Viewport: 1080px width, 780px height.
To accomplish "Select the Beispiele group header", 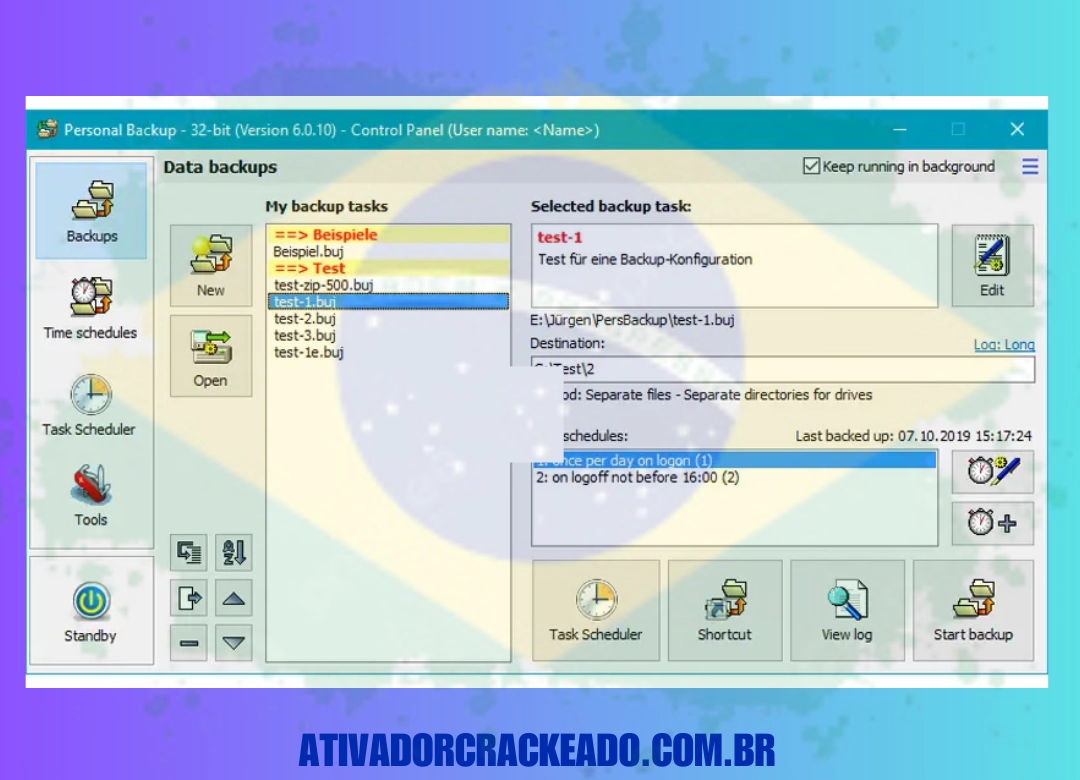I will [388, 234].
